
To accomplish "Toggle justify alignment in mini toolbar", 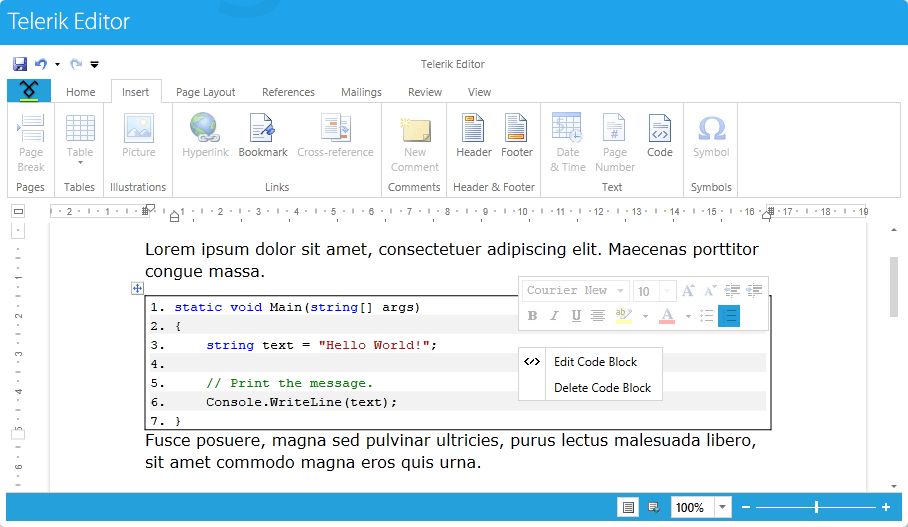I will pos(598,316).
